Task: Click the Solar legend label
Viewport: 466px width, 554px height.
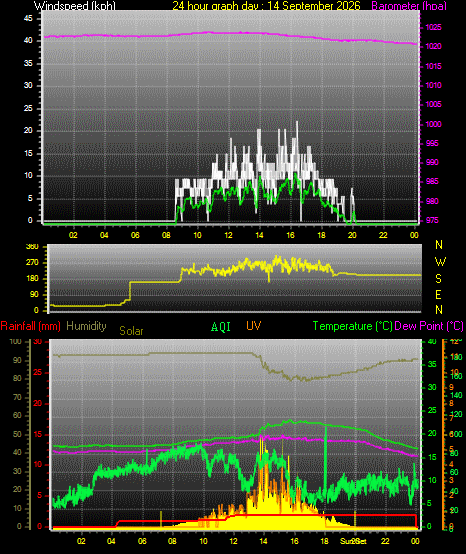Action: [131, 331]
